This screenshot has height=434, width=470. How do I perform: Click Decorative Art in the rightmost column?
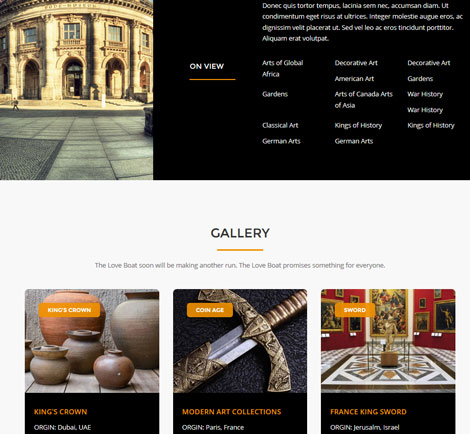coord(429,63)
